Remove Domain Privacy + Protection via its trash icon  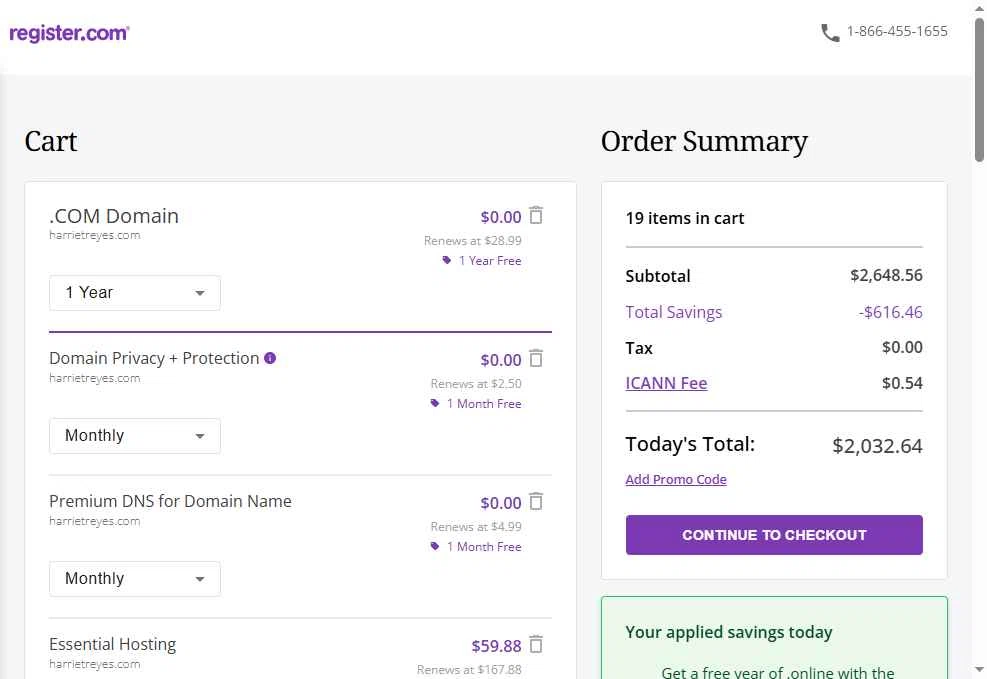pos(536,358)
